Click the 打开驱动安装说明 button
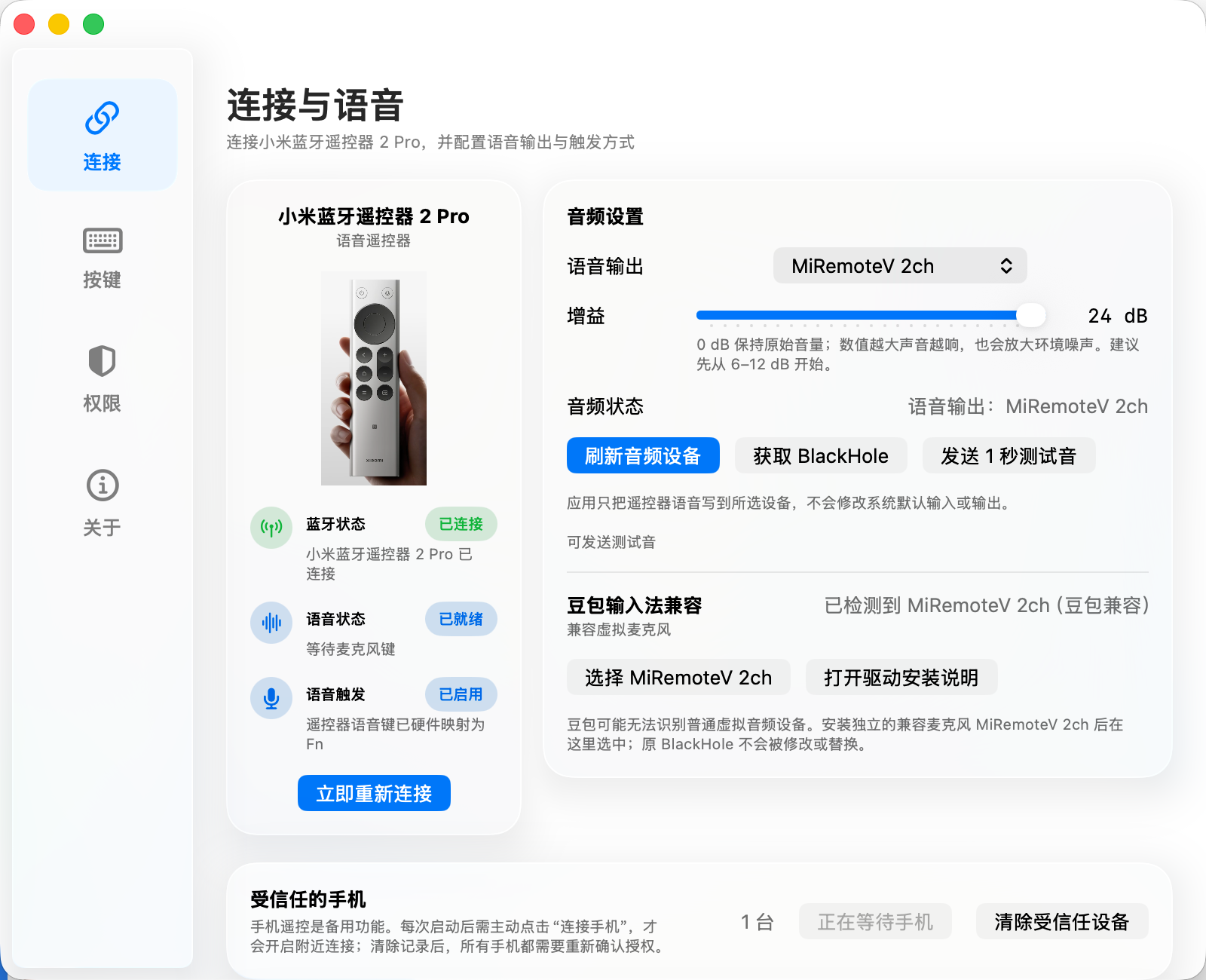The width and height of the screenshot is (1206, 980). [901, 677]
